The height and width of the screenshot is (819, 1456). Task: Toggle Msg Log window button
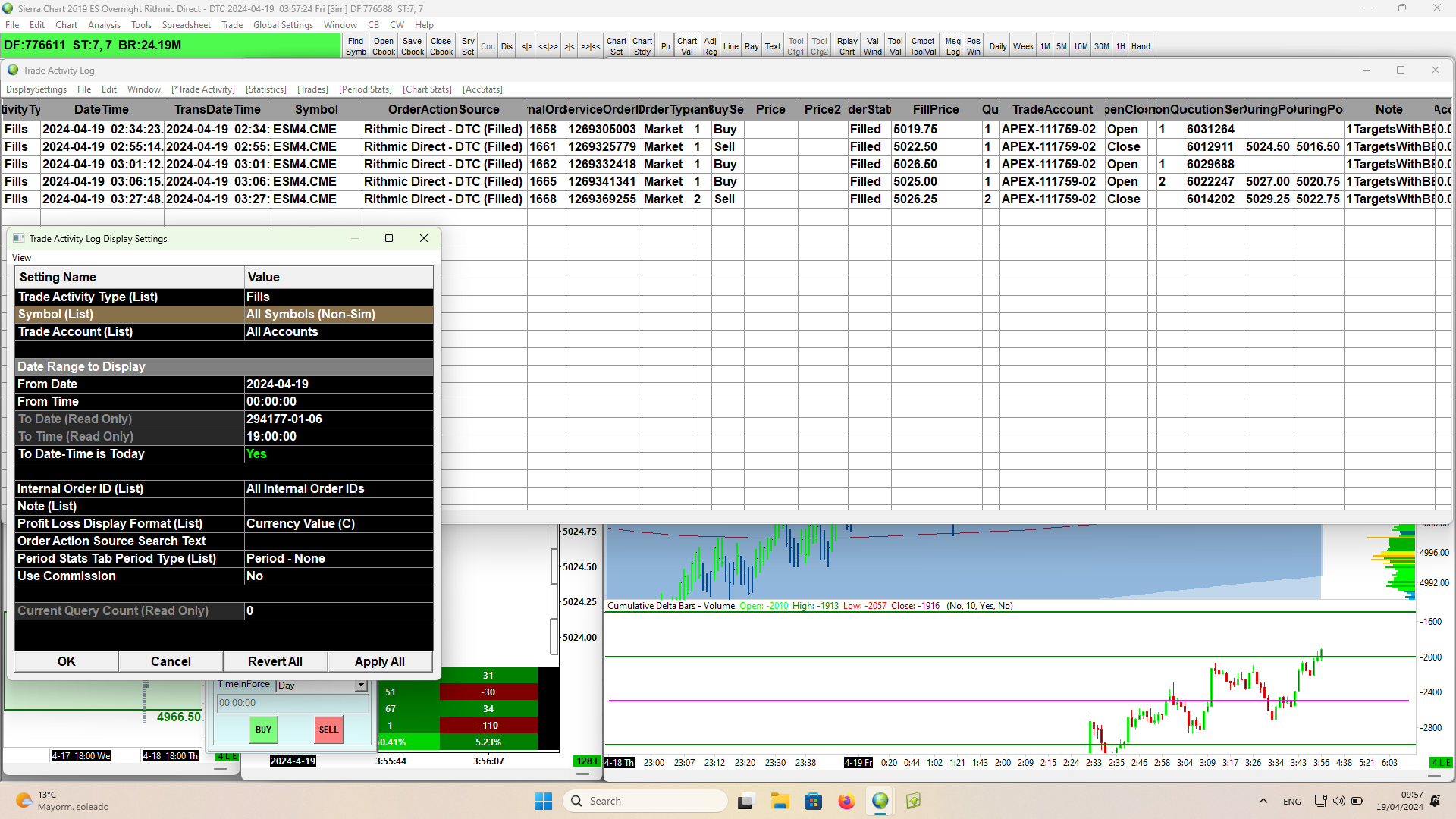[x=952, y=46]
